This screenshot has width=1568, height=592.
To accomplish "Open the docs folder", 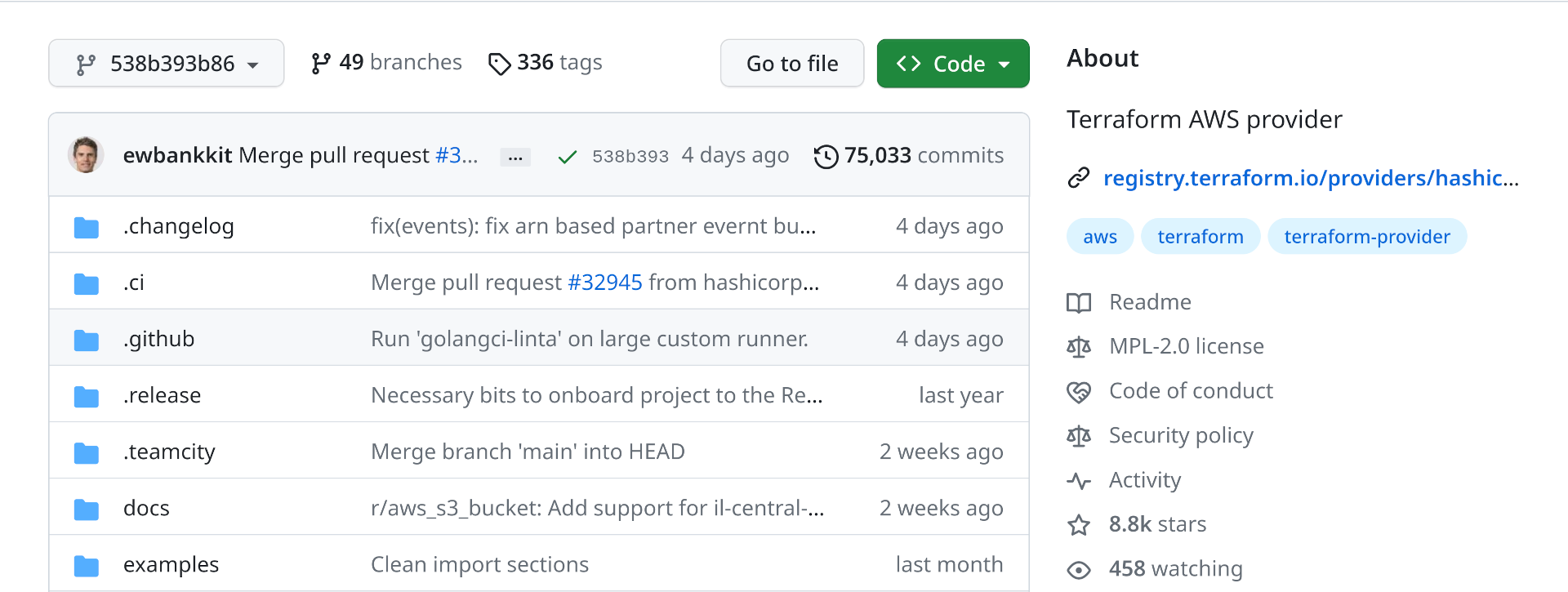I will (147, 508).
